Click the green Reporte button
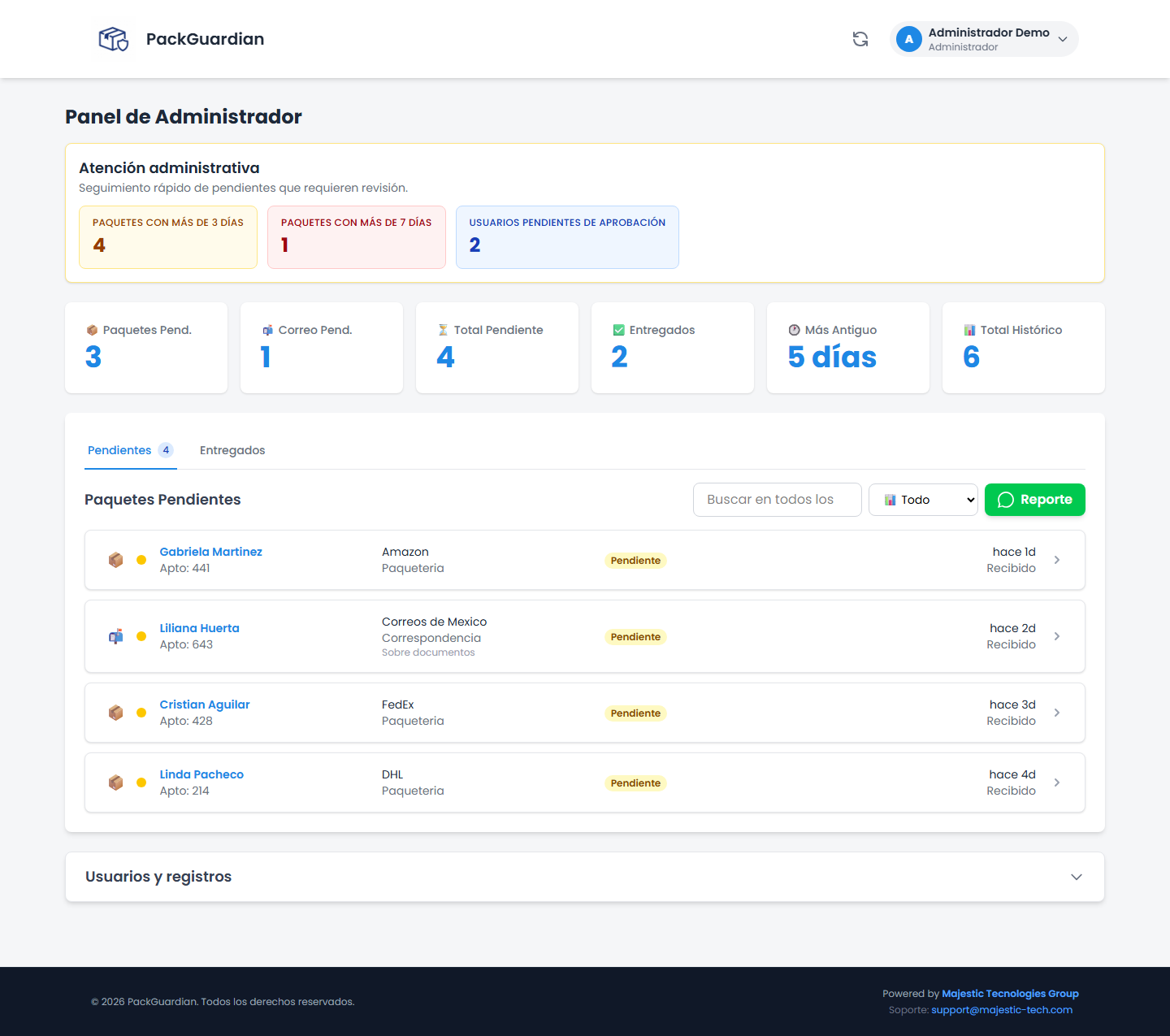The height and width of the screenshot is (1036, 1170). click(1034, 500)
